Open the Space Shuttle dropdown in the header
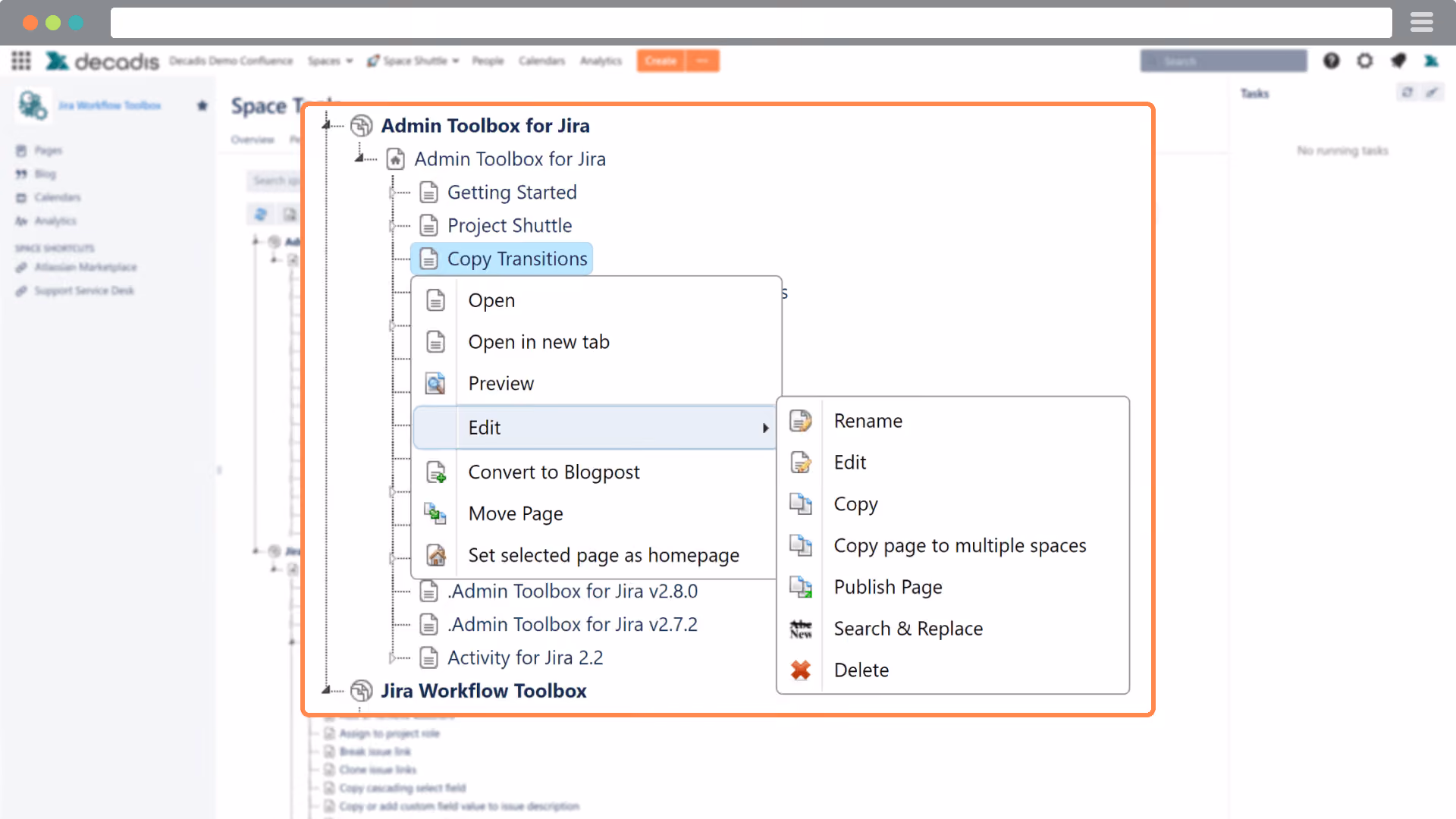 point(413,61)
